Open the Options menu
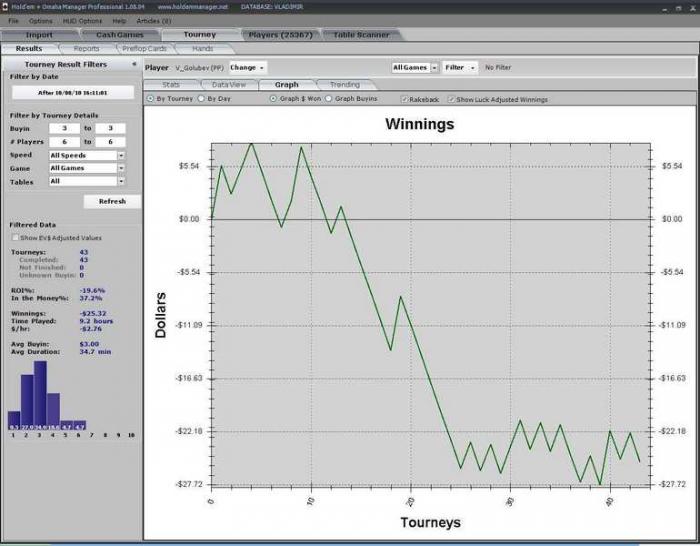 pos(41,21)
